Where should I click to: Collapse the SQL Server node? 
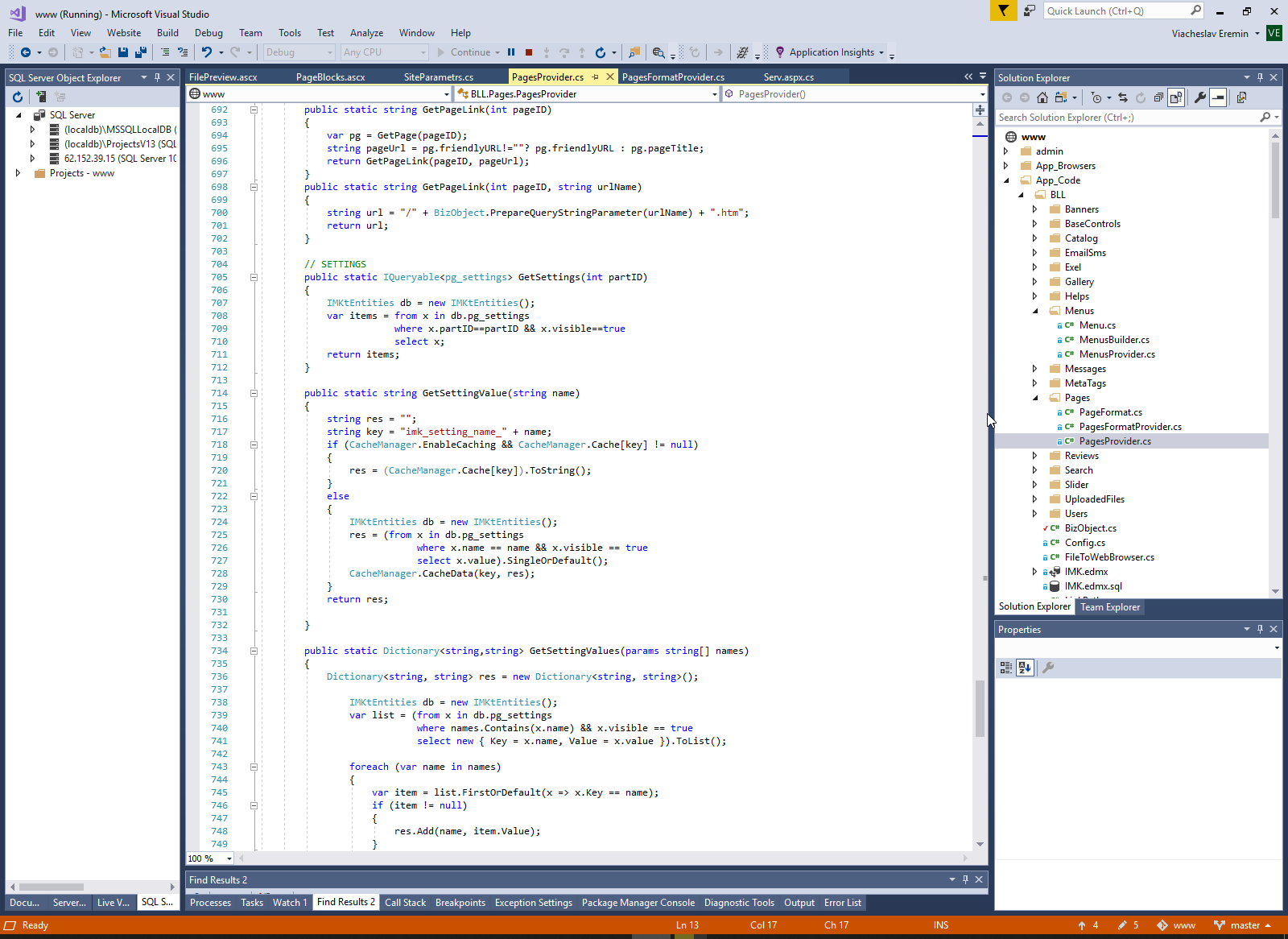[x=19, y=115]
